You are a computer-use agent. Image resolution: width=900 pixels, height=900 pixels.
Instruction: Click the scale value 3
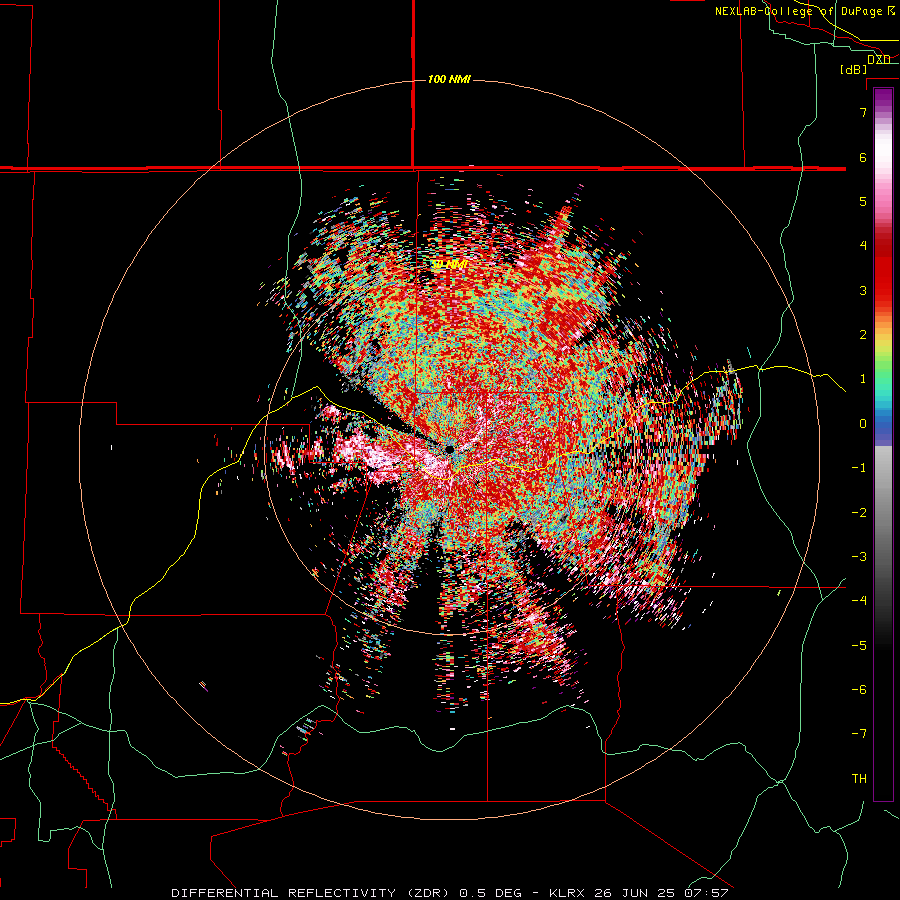point(863,290)
